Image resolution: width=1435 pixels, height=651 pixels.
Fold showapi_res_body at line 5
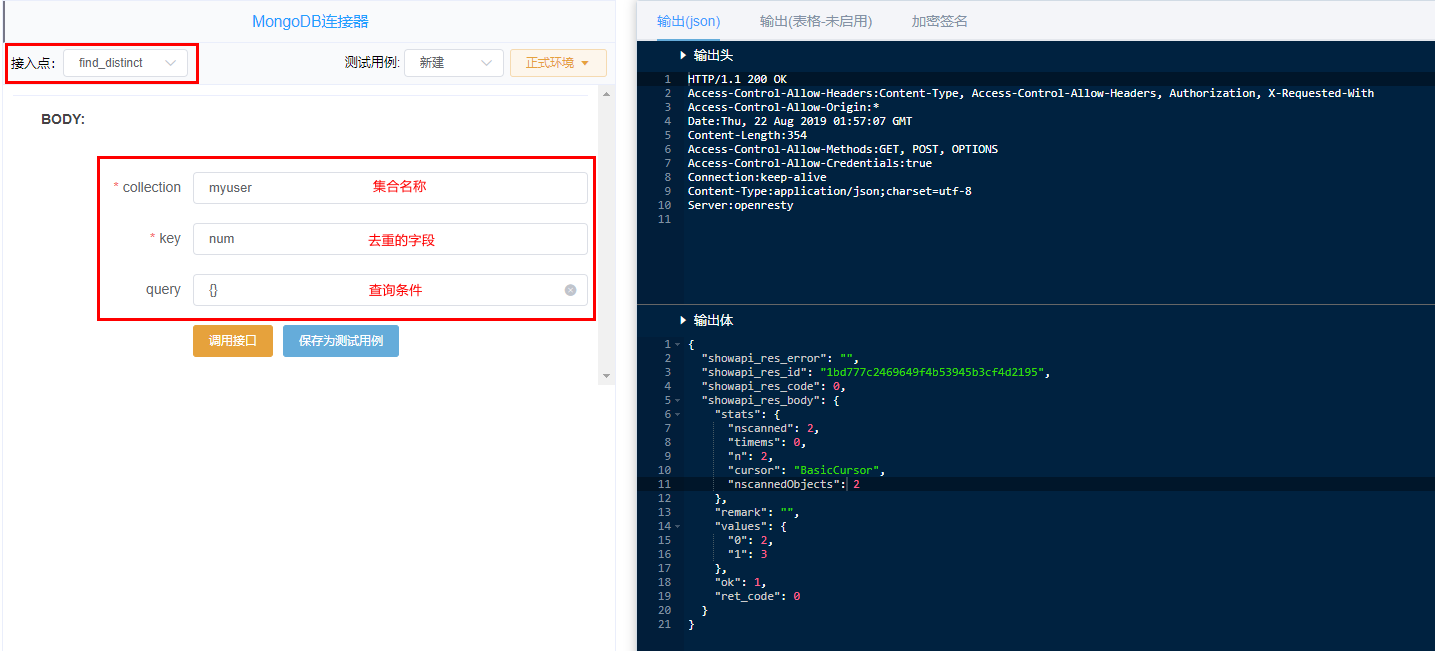(x=678, y=400)
